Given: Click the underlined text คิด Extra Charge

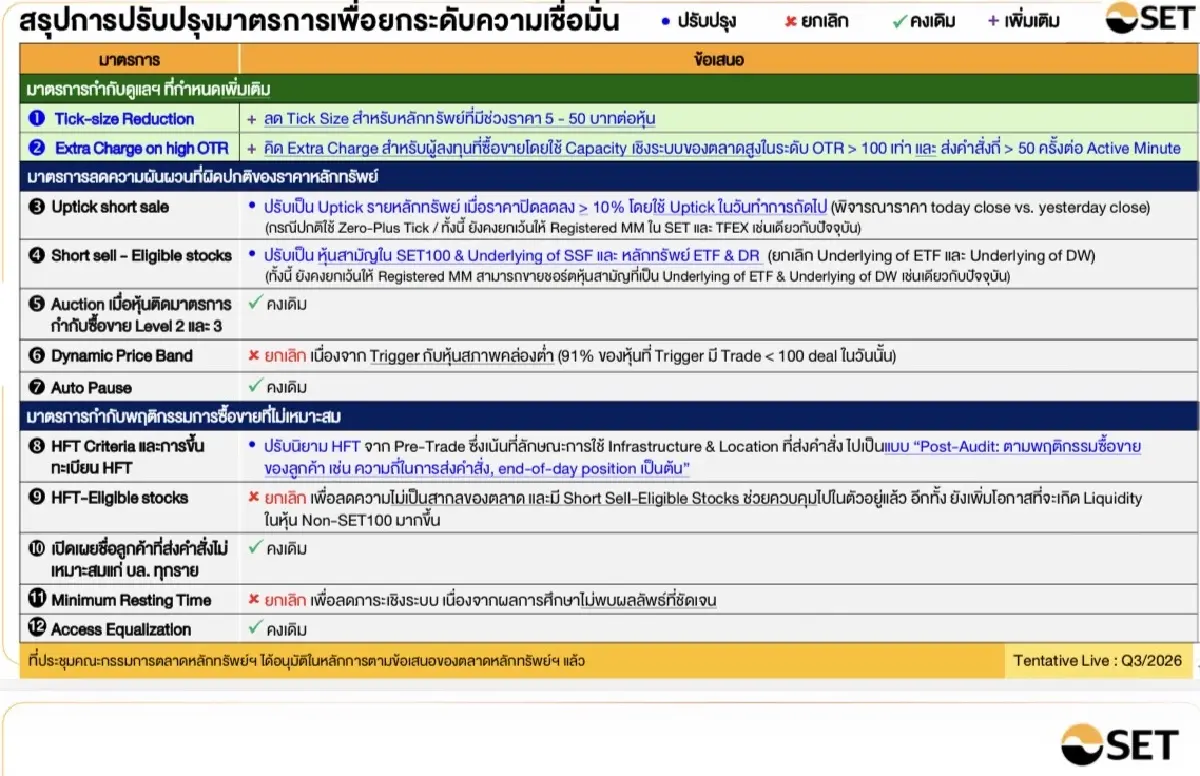Looking at the screenshot, I should tap(322, 148).
